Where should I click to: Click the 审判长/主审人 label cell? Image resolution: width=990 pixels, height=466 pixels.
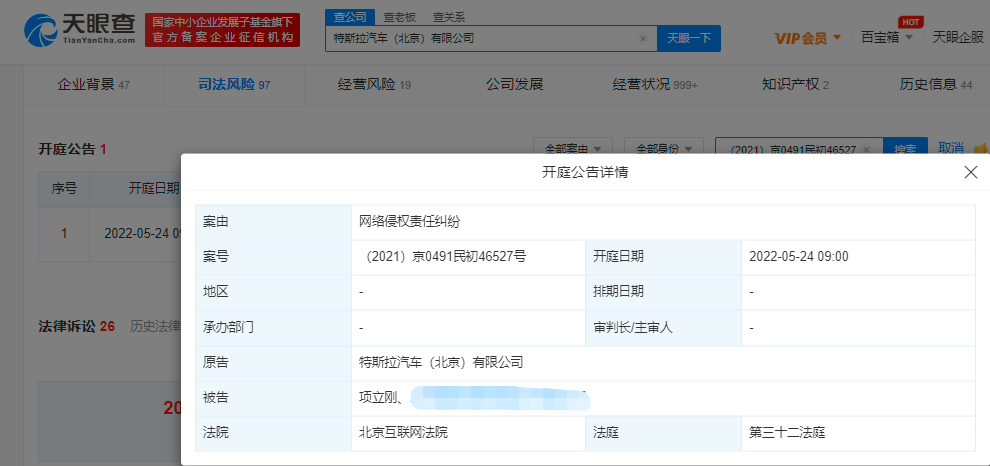pos(664,328)
